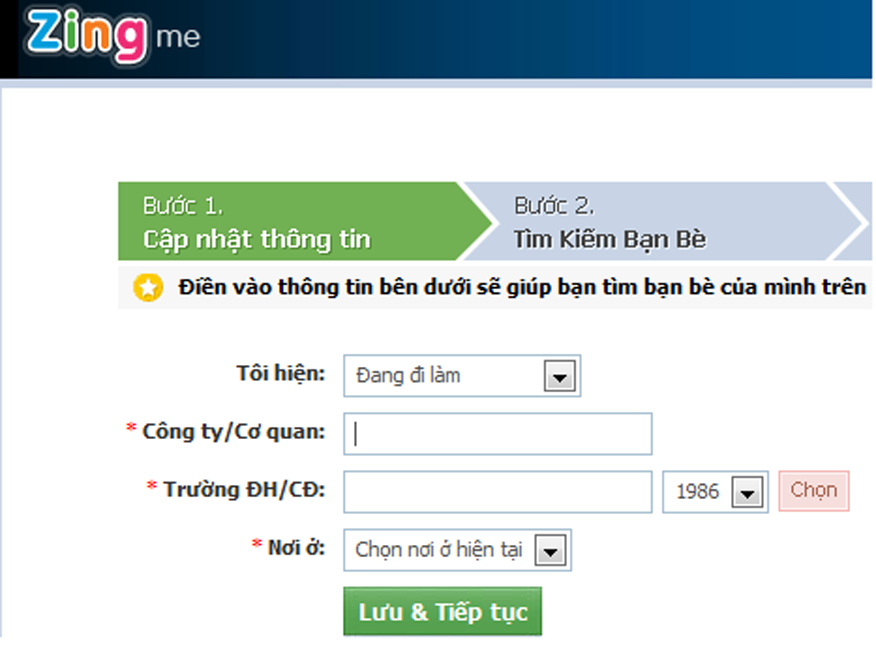
Task: Click the dropdown arrow of the Tôi hiện field
Action: click(561, 375)
